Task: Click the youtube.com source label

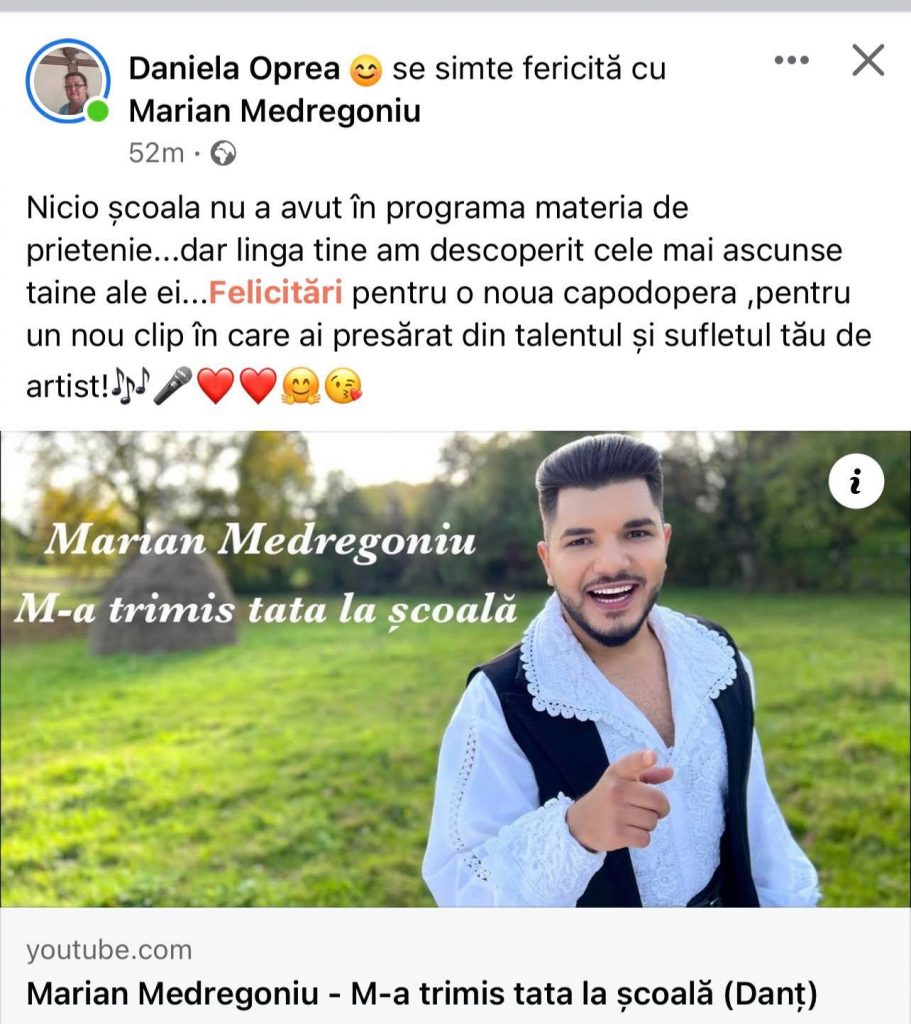Action: (x=109, y=950)
